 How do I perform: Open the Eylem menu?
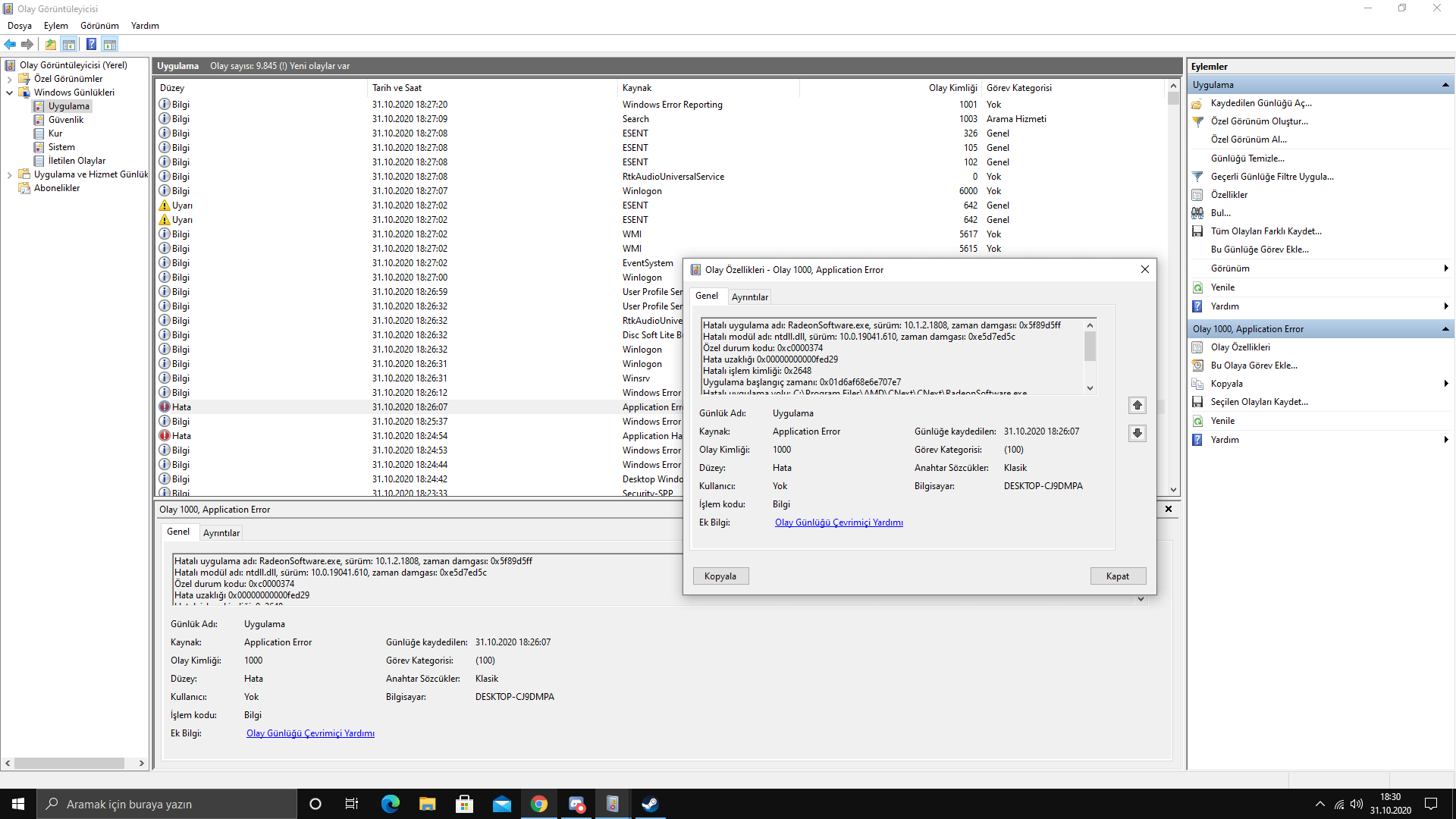[55, 26]
